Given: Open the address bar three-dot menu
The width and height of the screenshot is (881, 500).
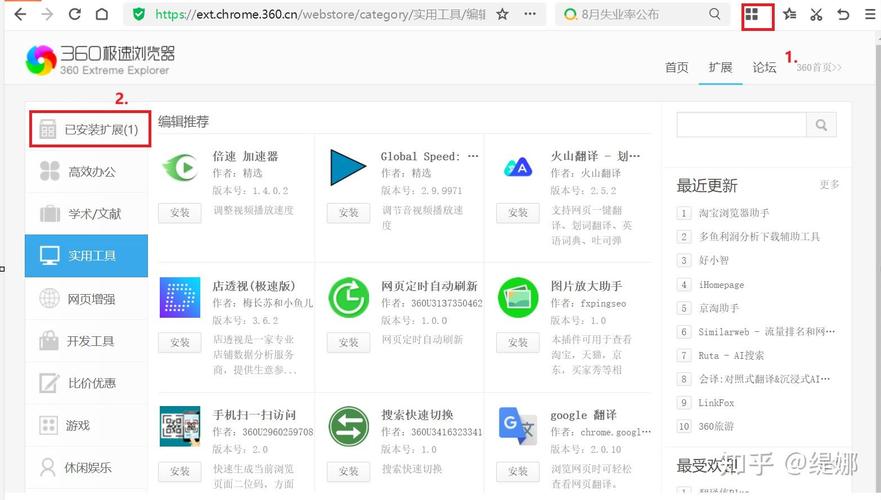Looking at the screenshot, I should pos(530,14).
